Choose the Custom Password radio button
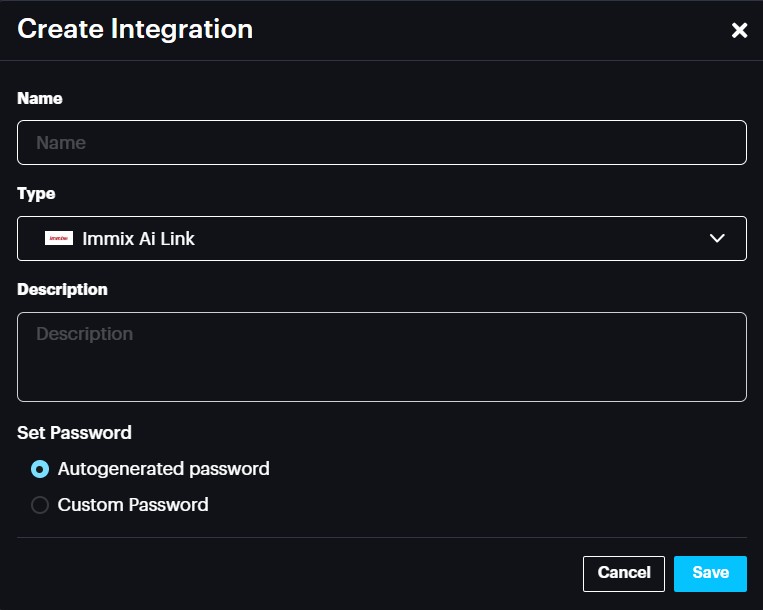This screenshot has height=610, width=763. pos(40,505)
